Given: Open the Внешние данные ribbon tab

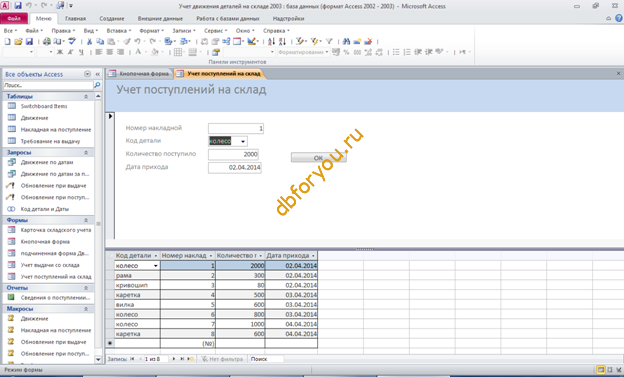Looking at the screenshot, I should point(160,18).
